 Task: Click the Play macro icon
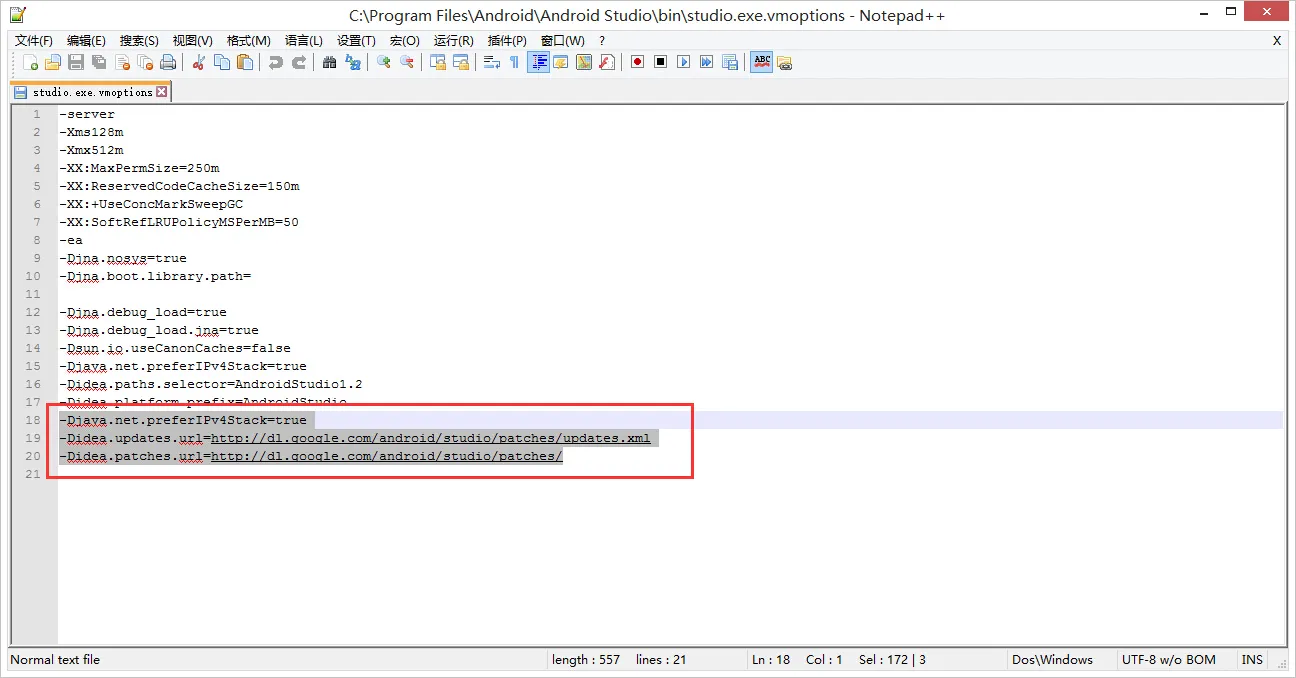(x=683, y=62)
